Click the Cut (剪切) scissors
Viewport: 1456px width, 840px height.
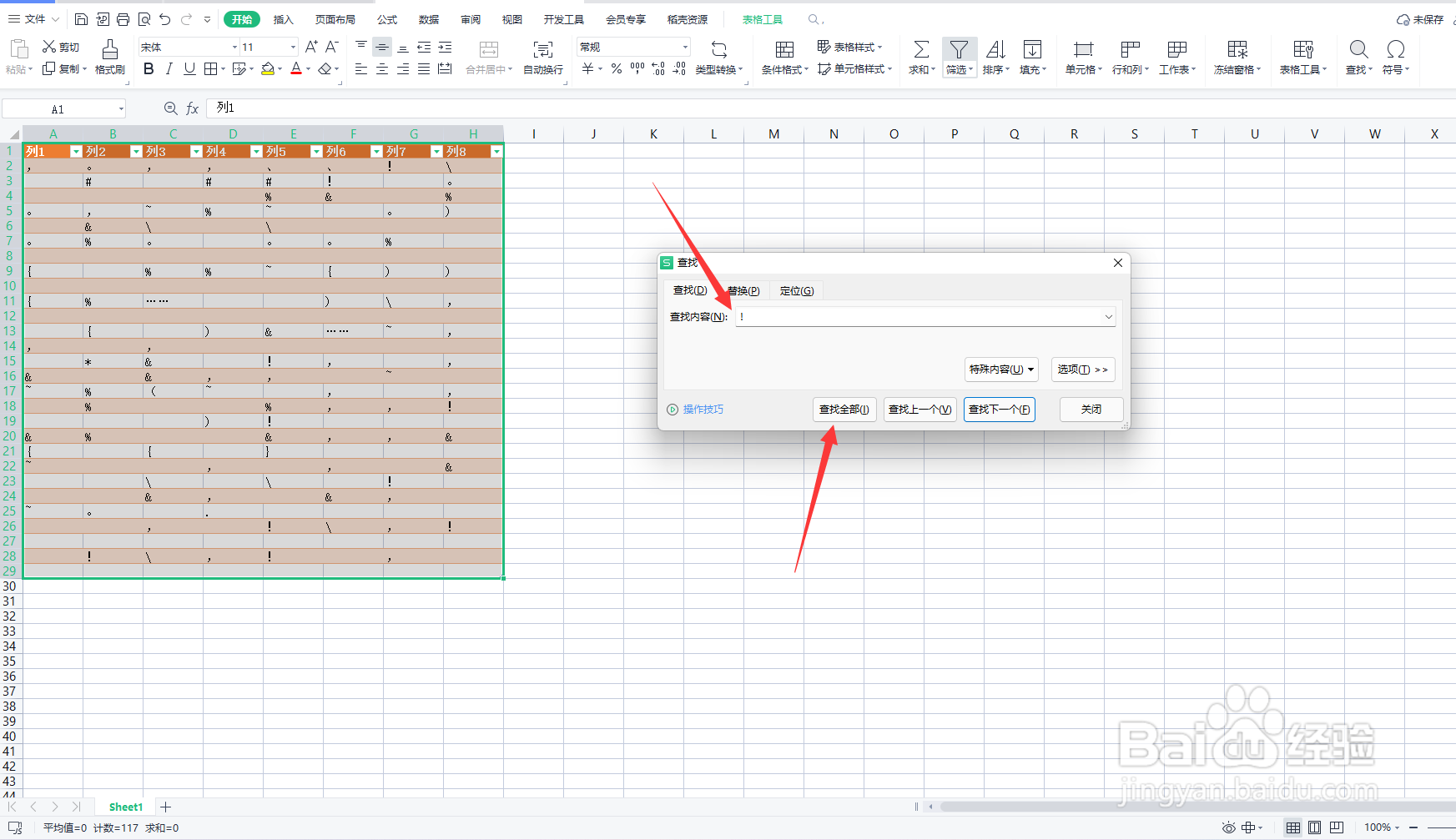pyautogui.click(x=49, y=47)
